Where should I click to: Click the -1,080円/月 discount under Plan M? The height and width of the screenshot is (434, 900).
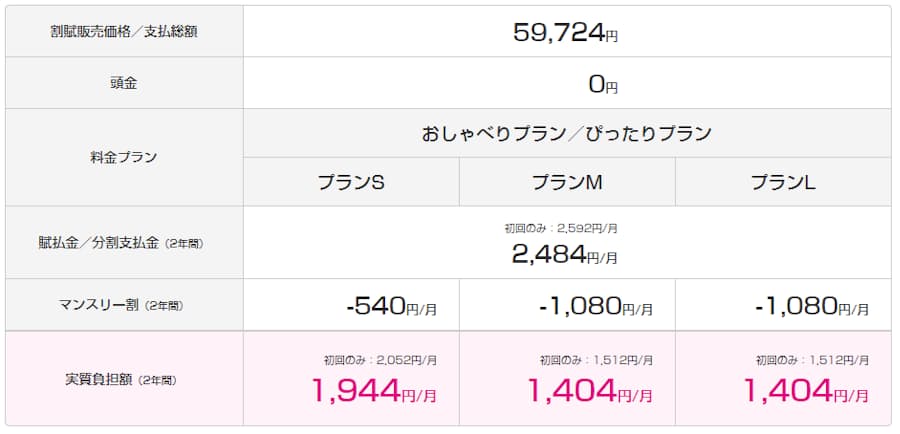coord(595,306)
